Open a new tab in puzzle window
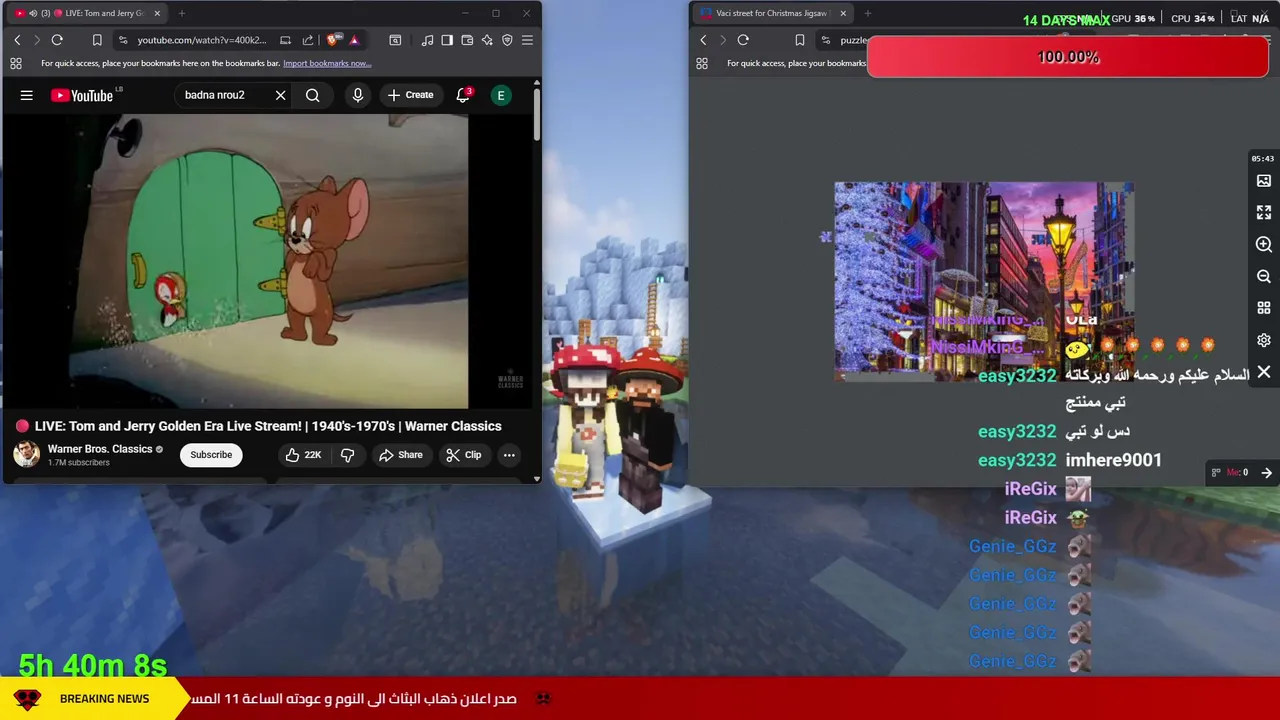1280x720 pixels. (867, 13)
